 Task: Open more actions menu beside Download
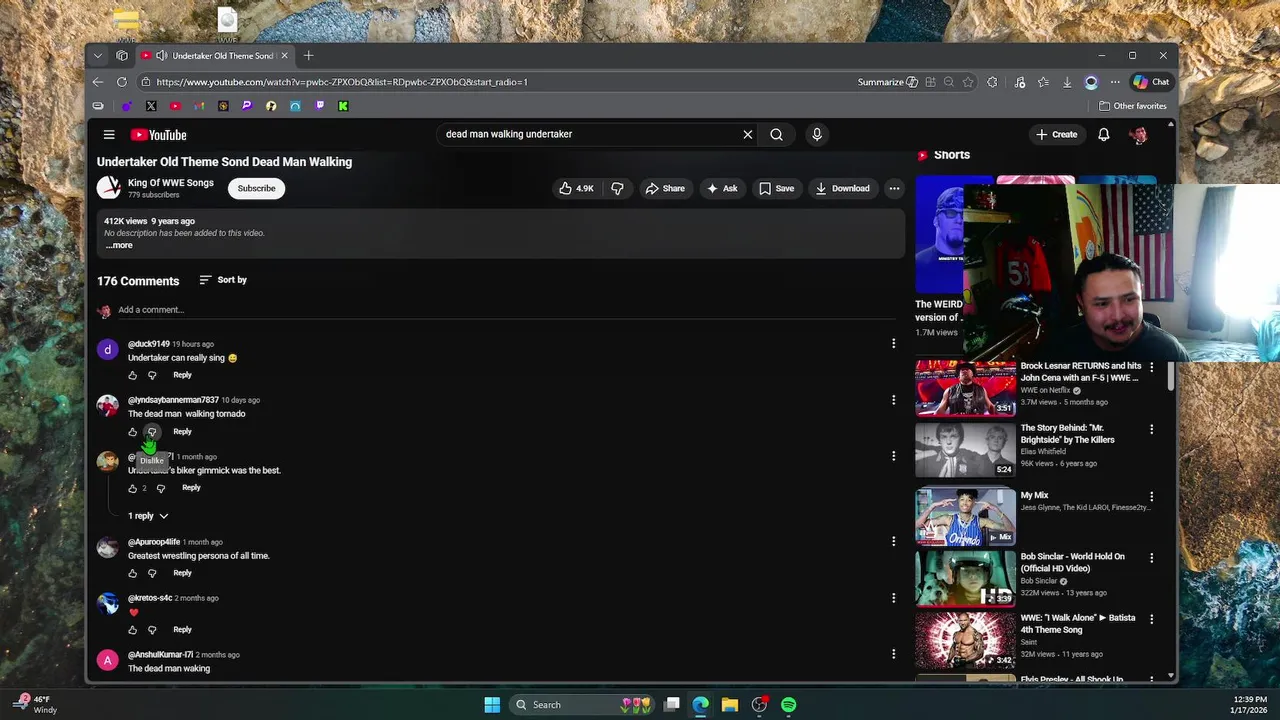pyautogui.click(x=894, y=188)
